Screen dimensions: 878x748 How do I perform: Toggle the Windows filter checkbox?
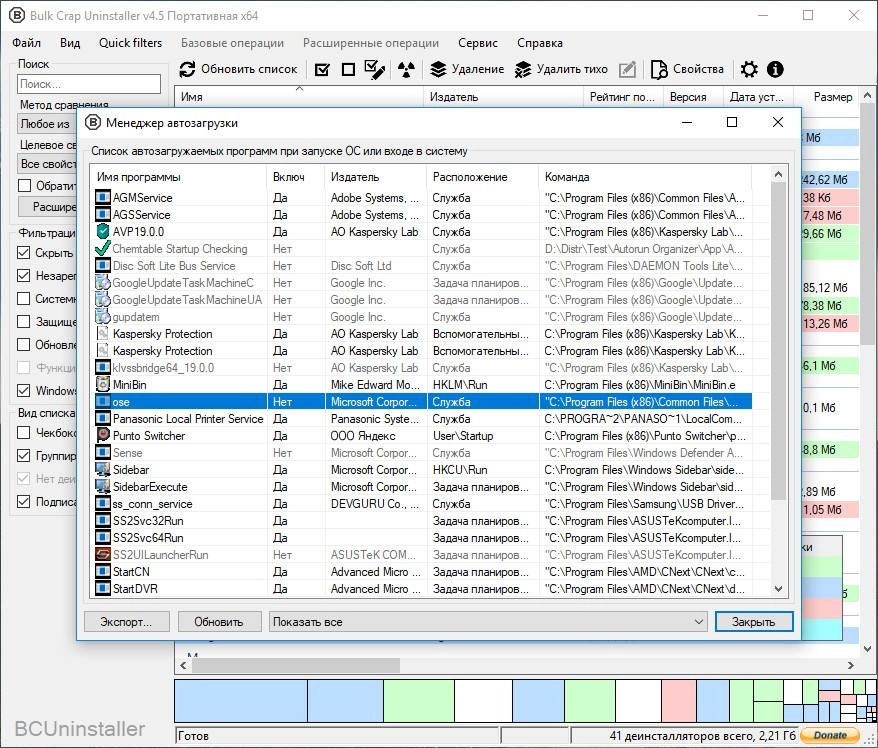pos(24,390)
